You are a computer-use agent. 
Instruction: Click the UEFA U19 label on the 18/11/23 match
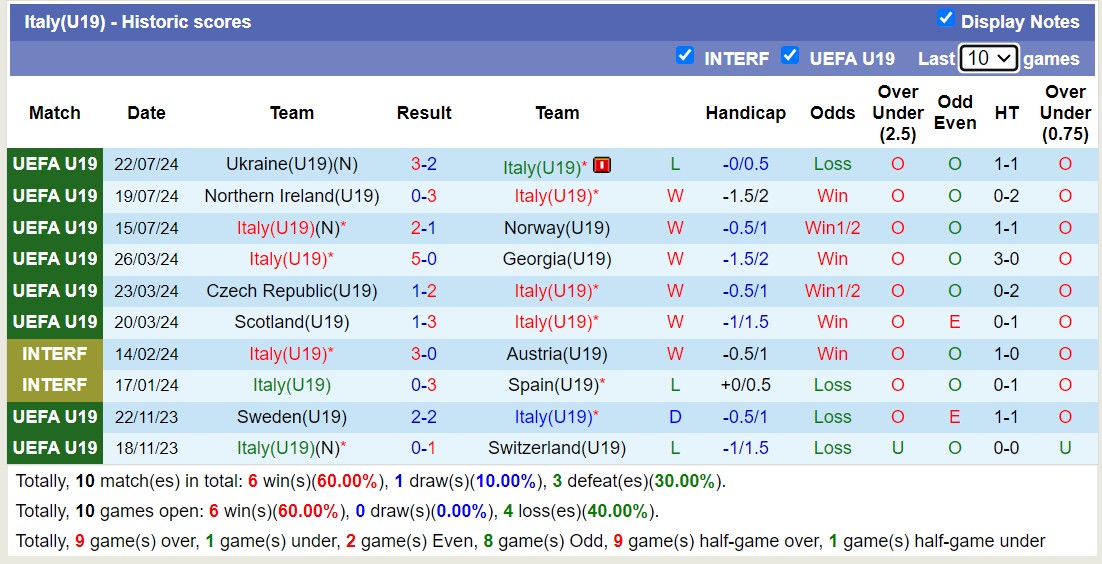tap(55, 448)
